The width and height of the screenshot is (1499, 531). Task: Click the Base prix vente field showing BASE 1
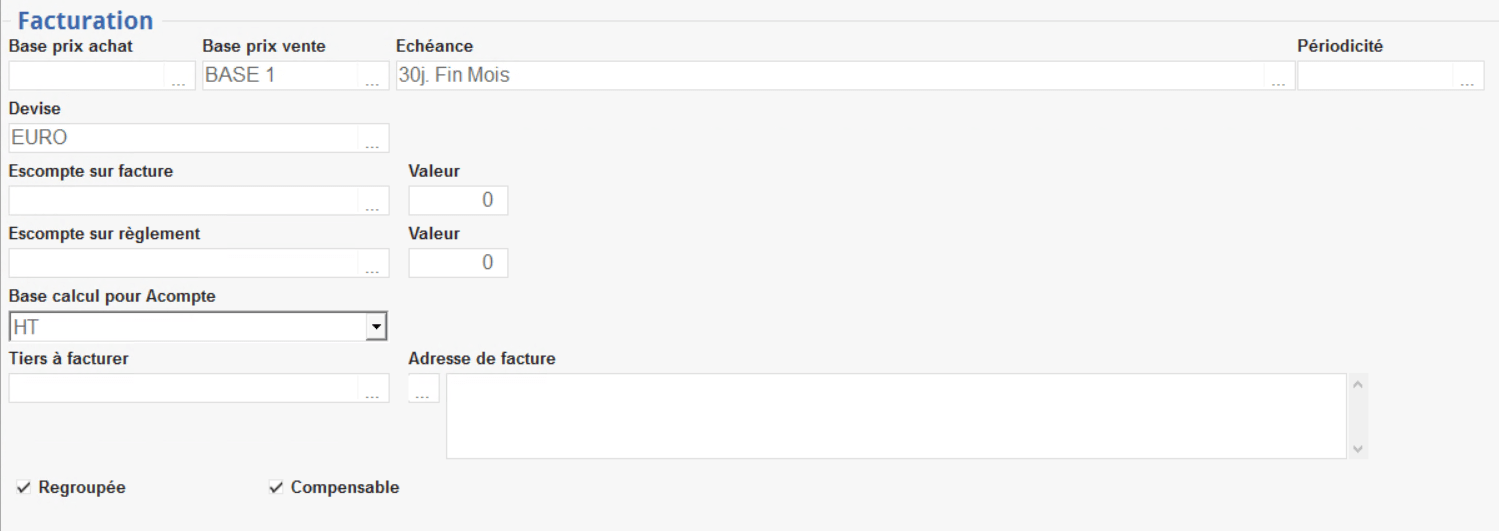coord(280,76)
